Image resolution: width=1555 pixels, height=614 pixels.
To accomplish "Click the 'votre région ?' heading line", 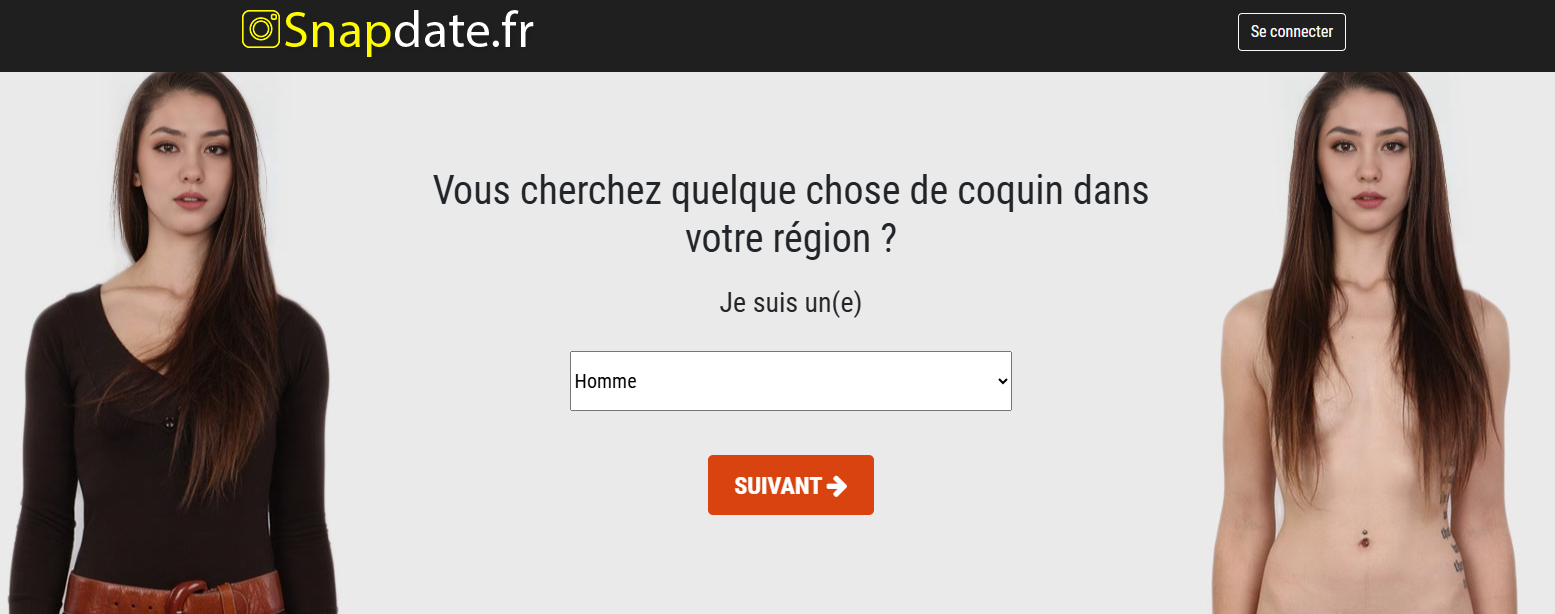I will [790, 240].
